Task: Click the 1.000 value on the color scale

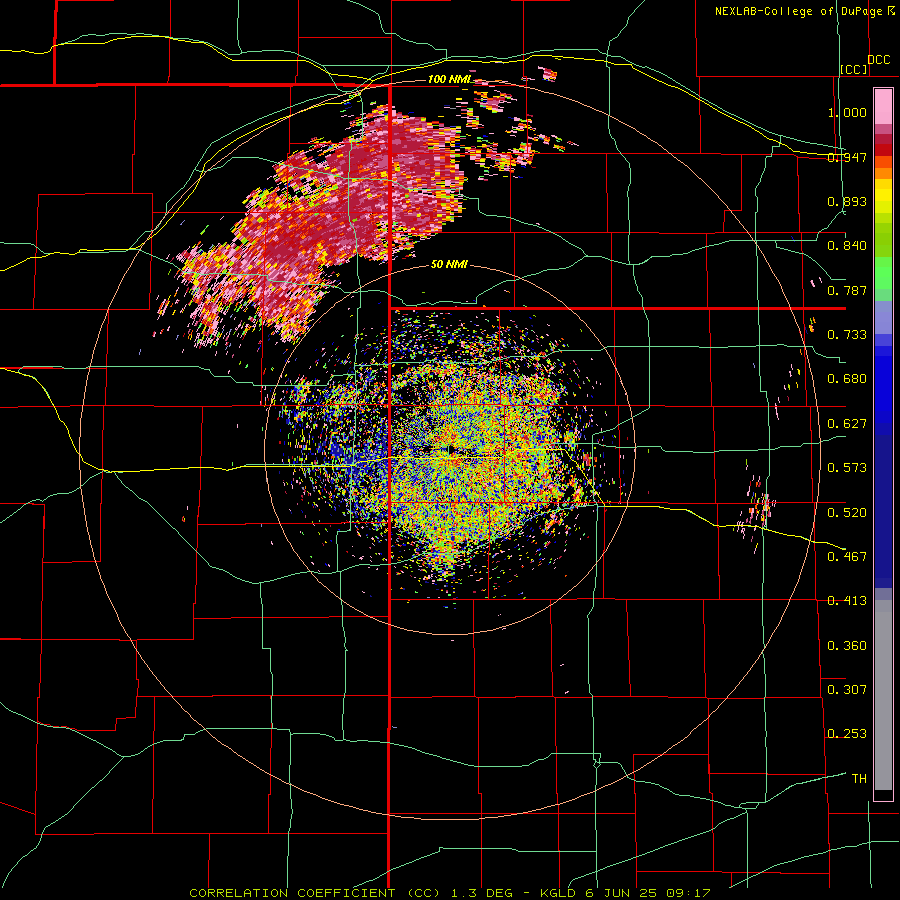Action: click(847, 112)
